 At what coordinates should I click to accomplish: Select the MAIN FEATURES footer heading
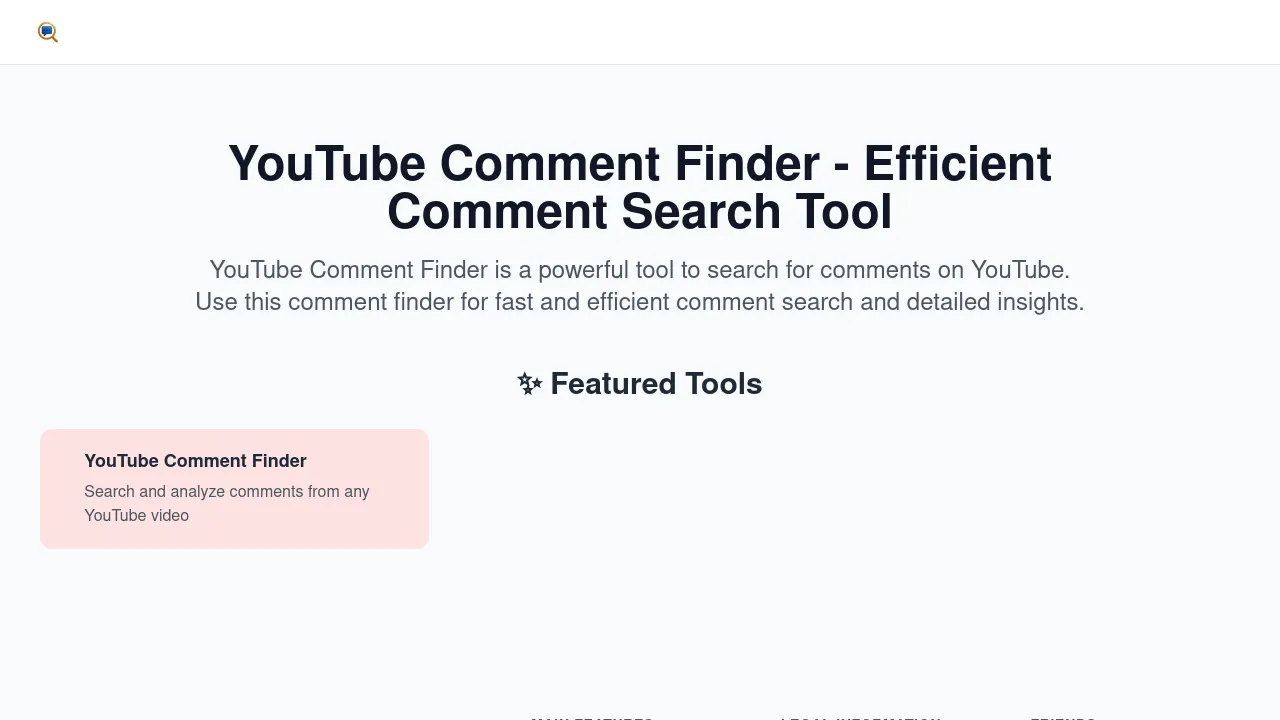pyautogui.click(x=590, y=718)
